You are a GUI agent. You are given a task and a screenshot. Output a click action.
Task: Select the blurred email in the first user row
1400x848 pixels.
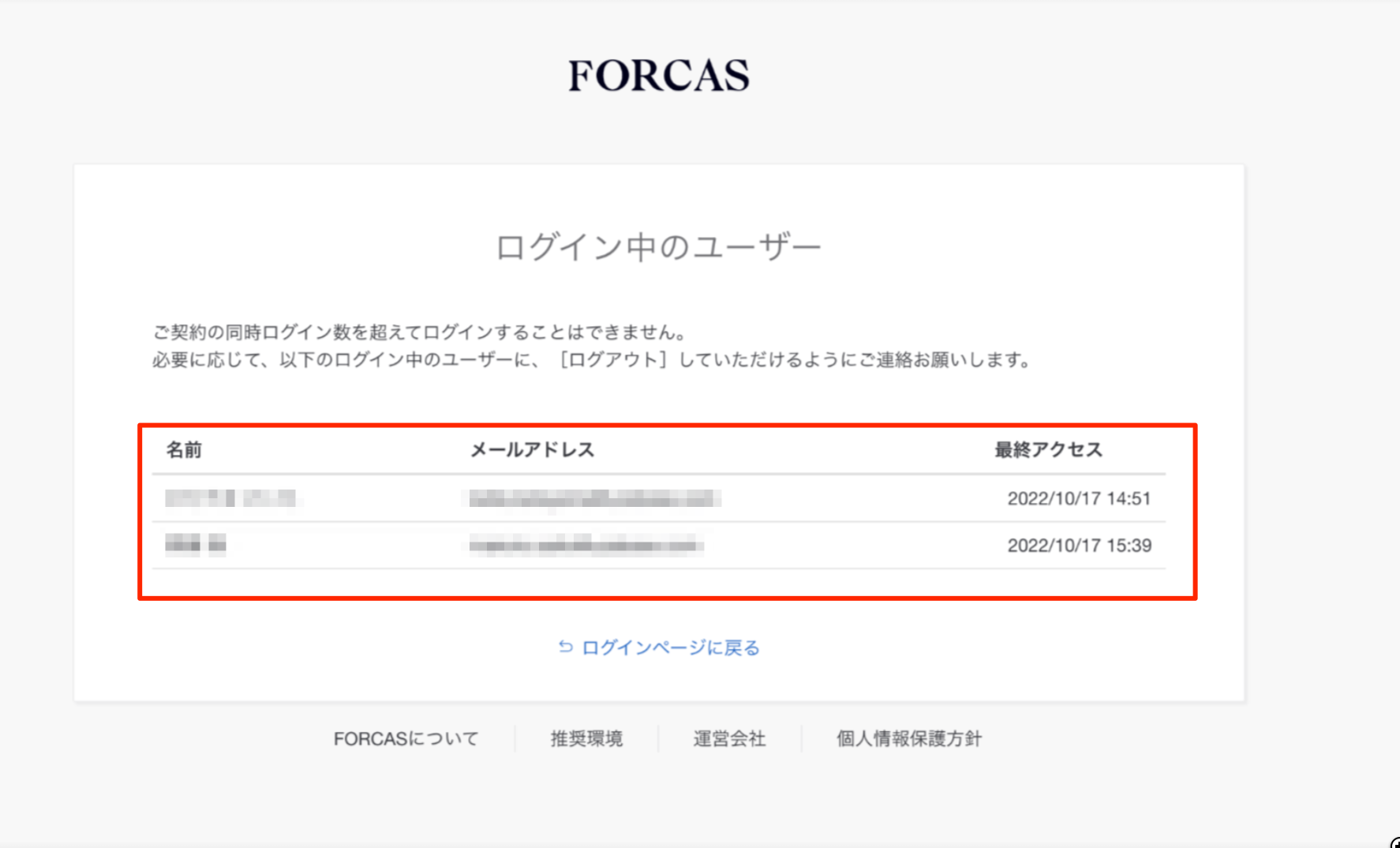[594, 498]
